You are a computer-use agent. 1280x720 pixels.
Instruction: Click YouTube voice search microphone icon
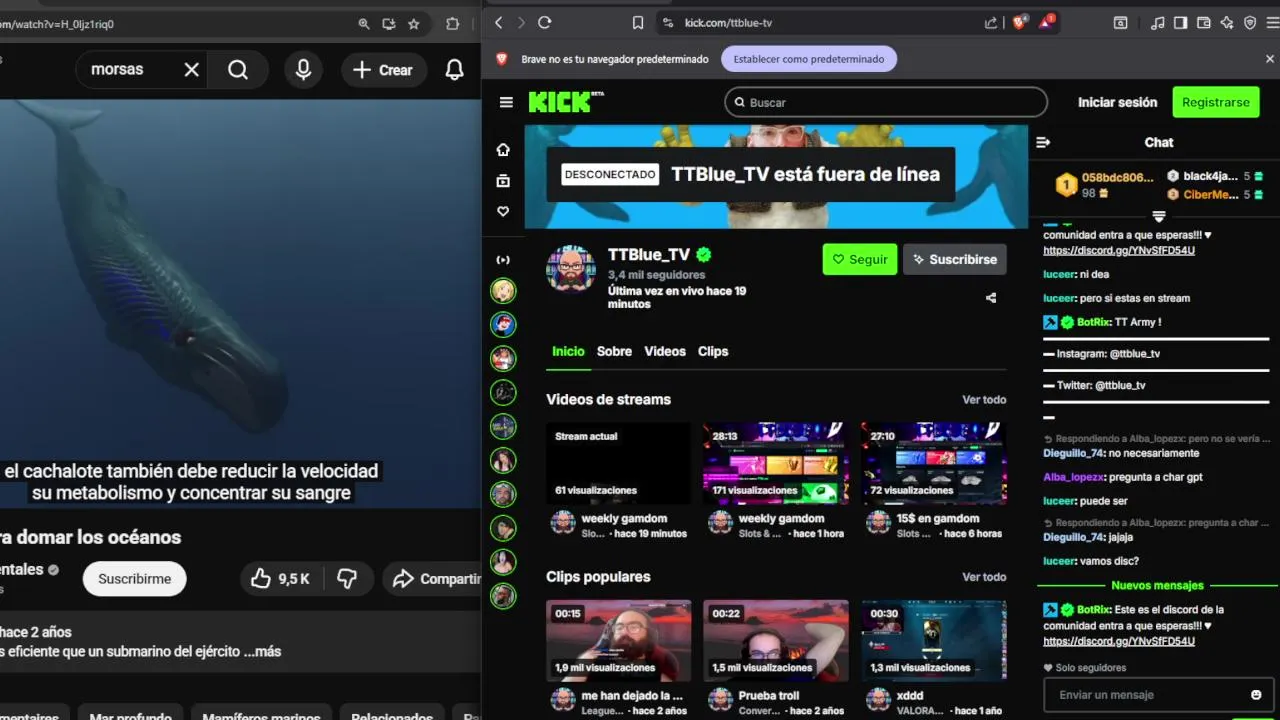(x=303, y=69)
